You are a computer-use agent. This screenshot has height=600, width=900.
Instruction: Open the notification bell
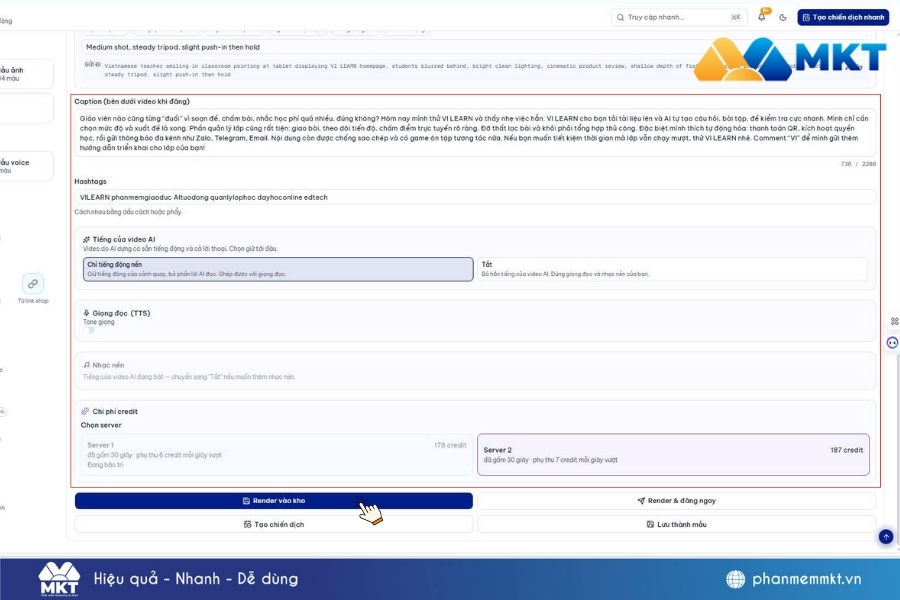point(761,17)
